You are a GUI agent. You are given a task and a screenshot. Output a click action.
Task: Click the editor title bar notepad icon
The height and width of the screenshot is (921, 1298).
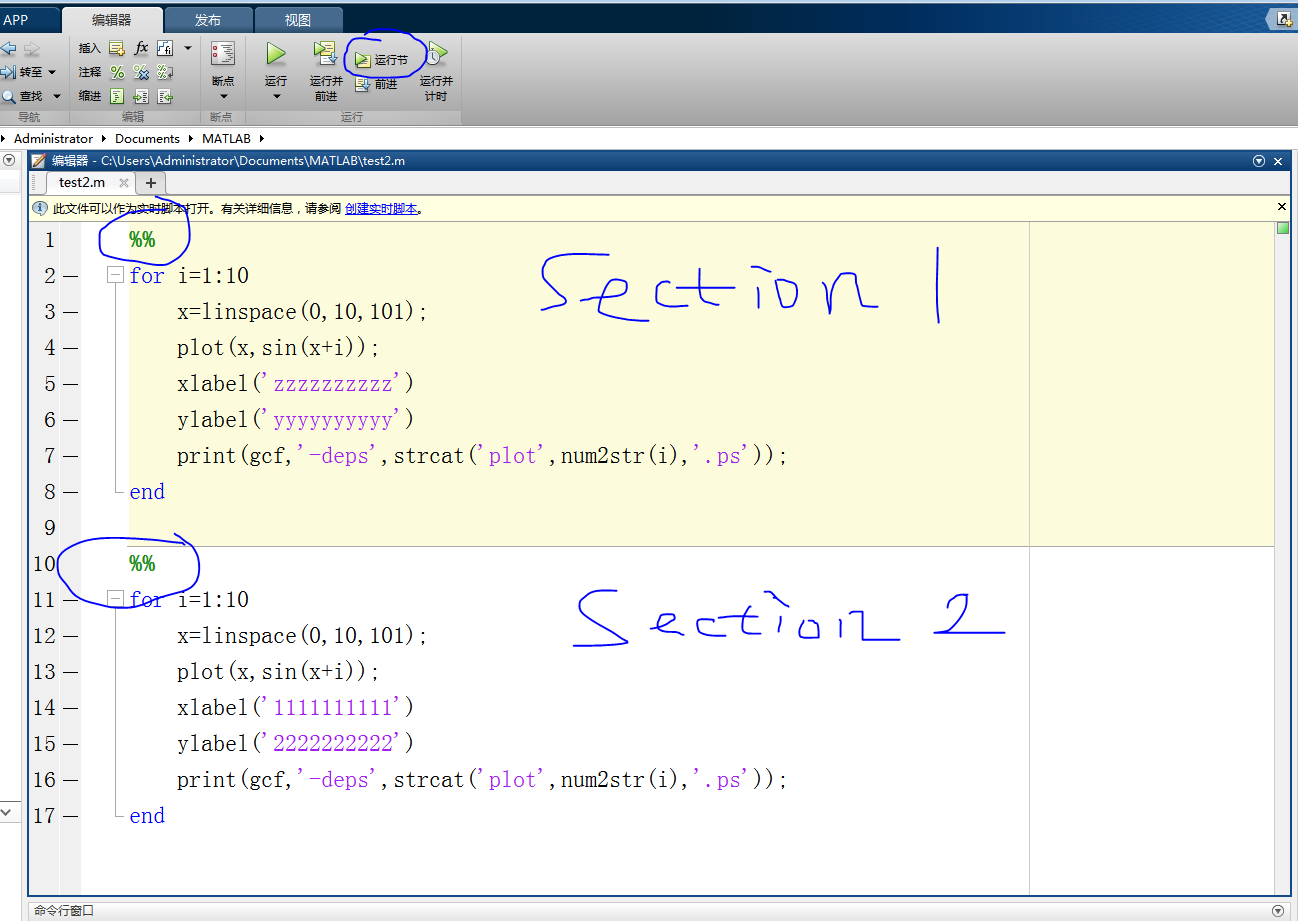pyautogui.click(x=39, y=160)
